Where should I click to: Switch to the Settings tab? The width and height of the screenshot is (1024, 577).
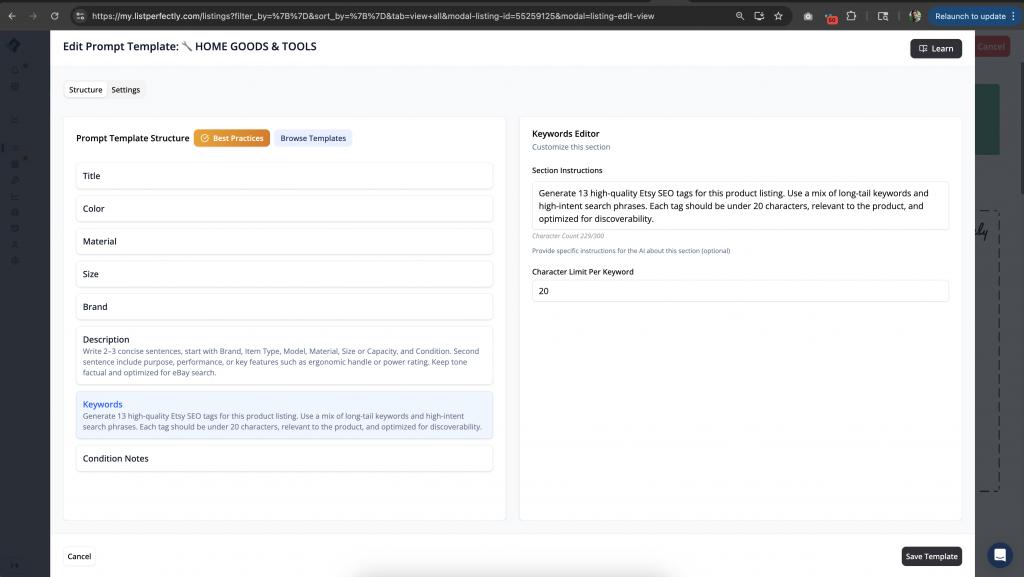(126, 89)
